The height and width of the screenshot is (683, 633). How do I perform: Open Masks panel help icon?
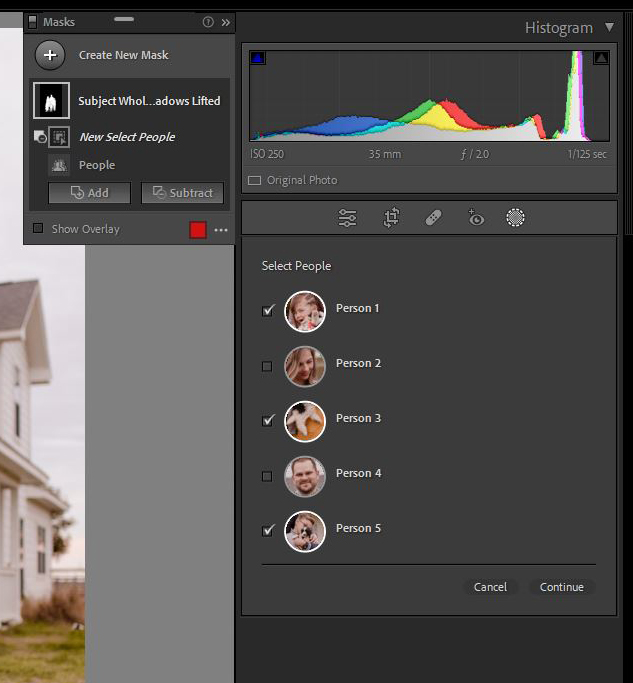208,22
